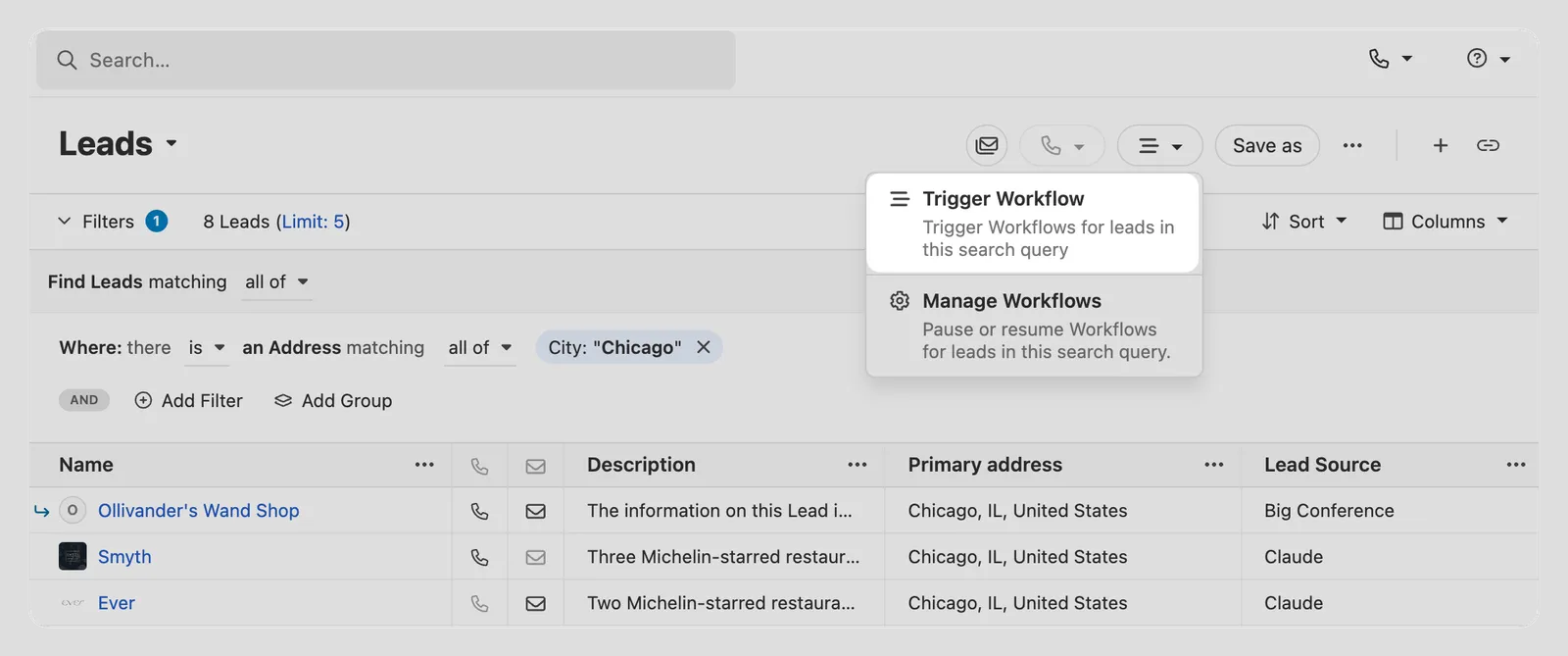
Task: Click the phone icon in Ever row
Action: tap(479, 603)
